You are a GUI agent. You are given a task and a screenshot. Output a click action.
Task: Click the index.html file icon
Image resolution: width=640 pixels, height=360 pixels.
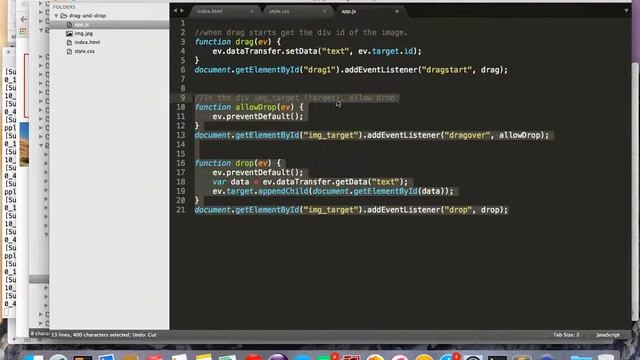(69, 42)
